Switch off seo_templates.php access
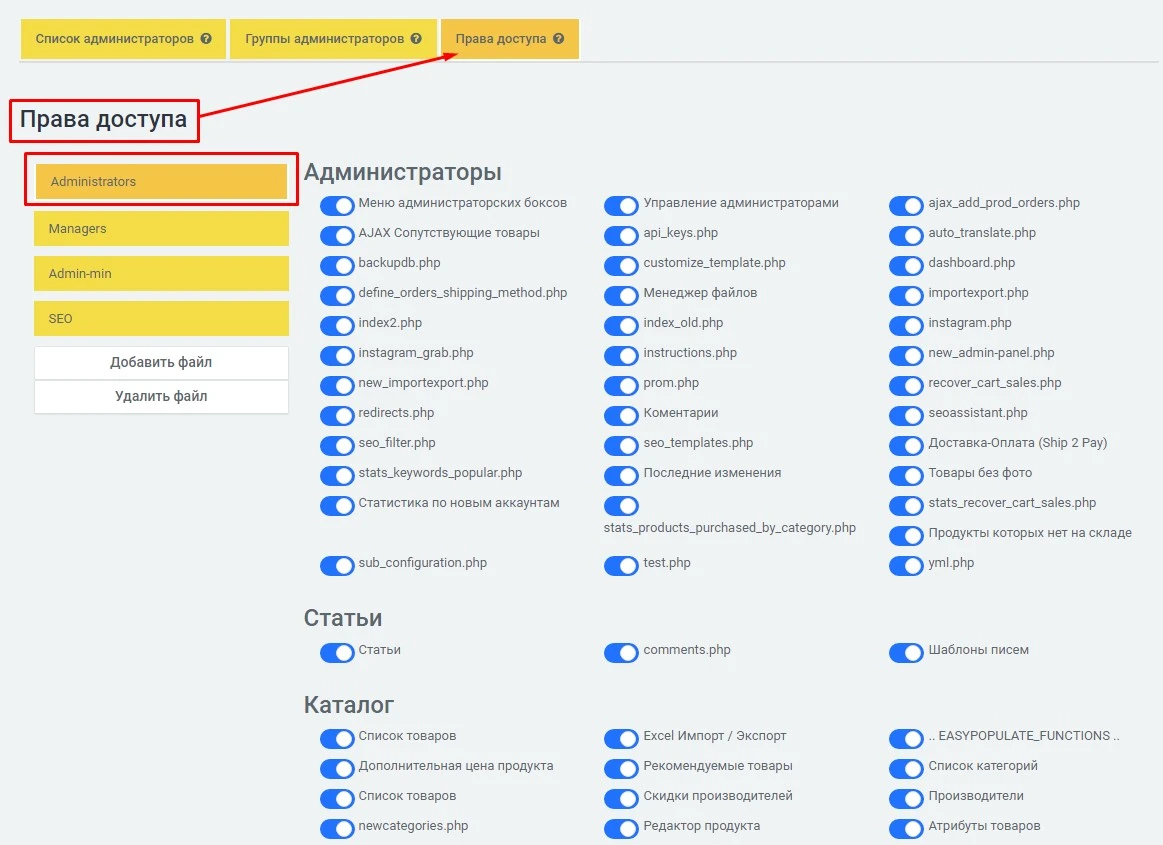The height and width of the screenshot is (845, 1163). coord(621,446)
